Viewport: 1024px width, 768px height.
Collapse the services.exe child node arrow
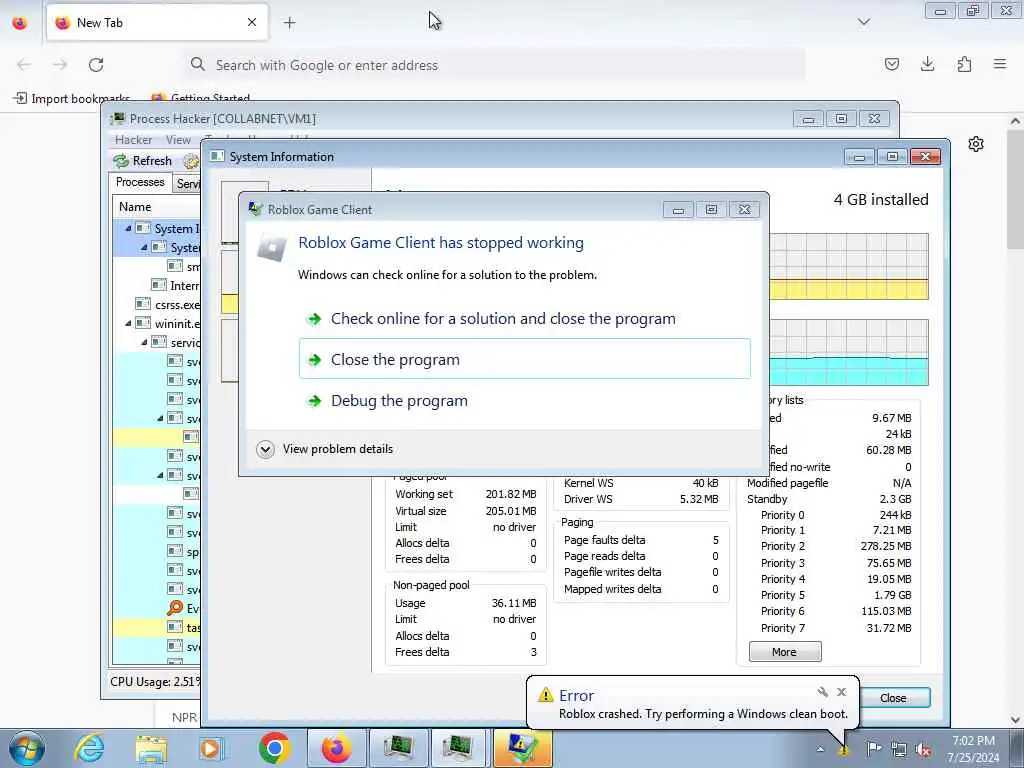144,342
